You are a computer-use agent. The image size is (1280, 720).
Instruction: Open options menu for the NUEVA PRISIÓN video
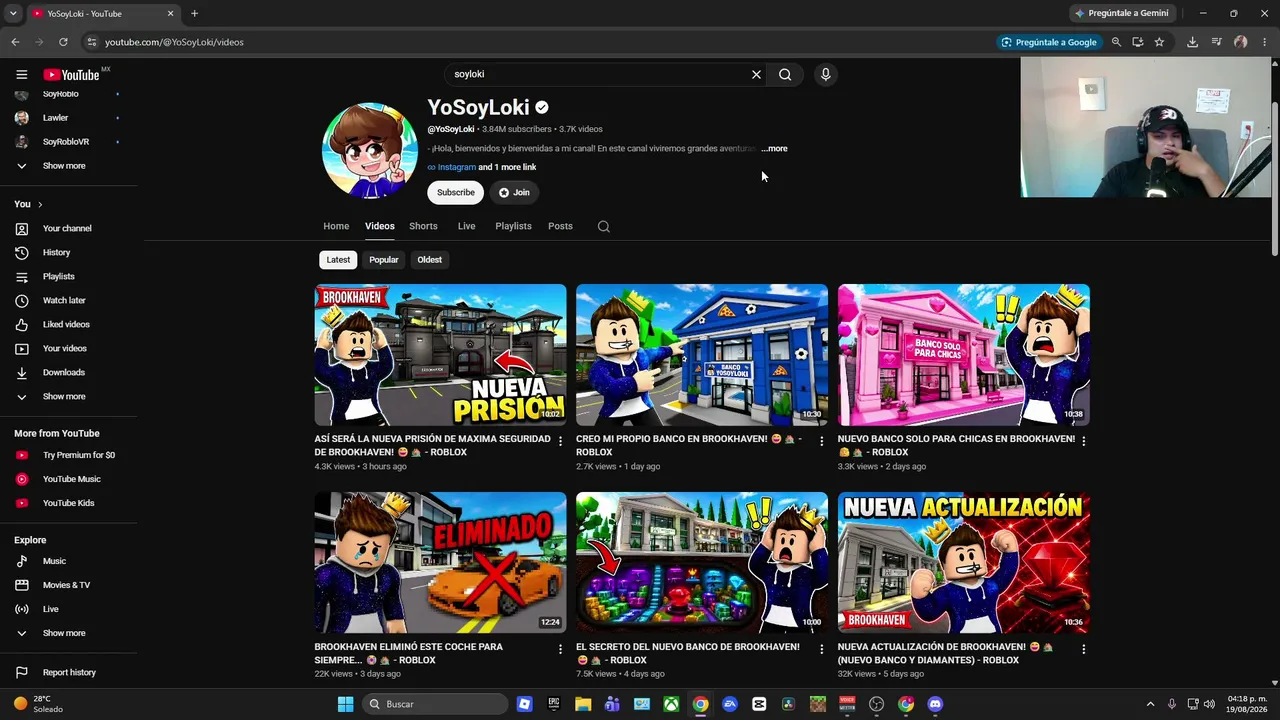point(560,441)
